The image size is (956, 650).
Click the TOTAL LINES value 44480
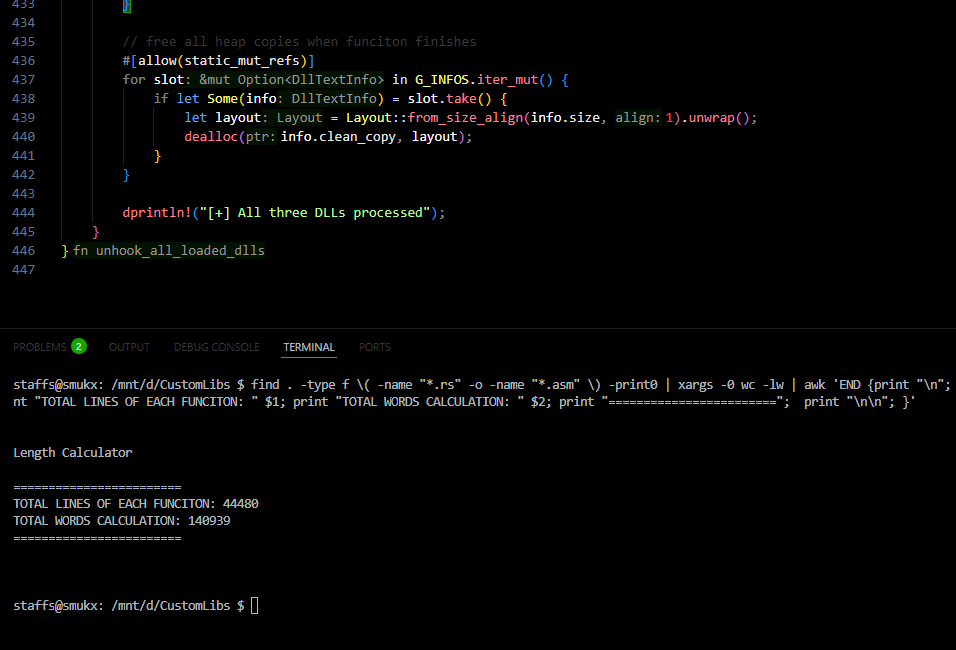tap(241, 504)
